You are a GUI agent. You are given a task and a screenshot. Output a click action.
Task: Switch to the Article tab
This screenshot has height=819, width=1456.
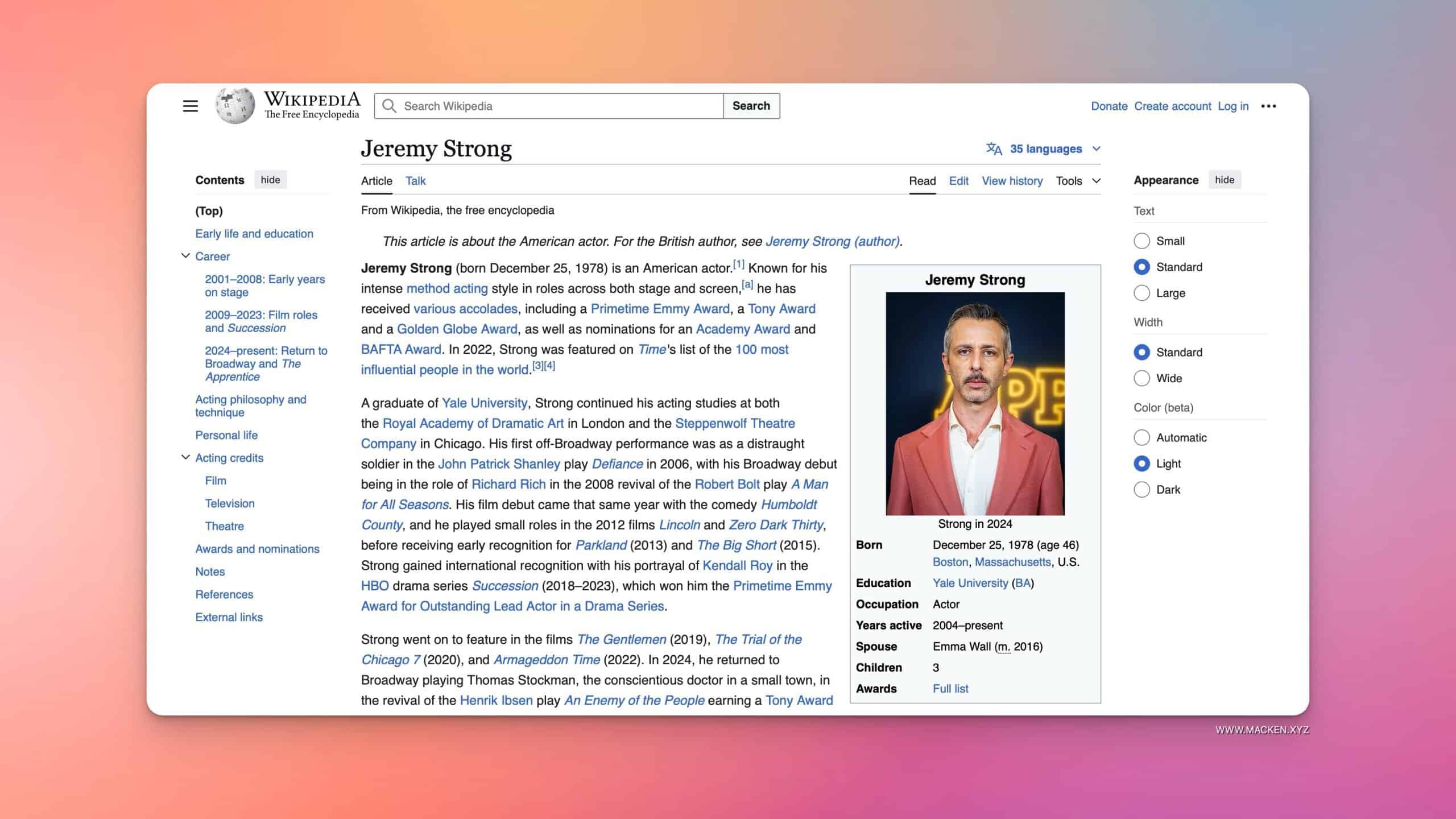pyautogui.click(x=377, y=181)
